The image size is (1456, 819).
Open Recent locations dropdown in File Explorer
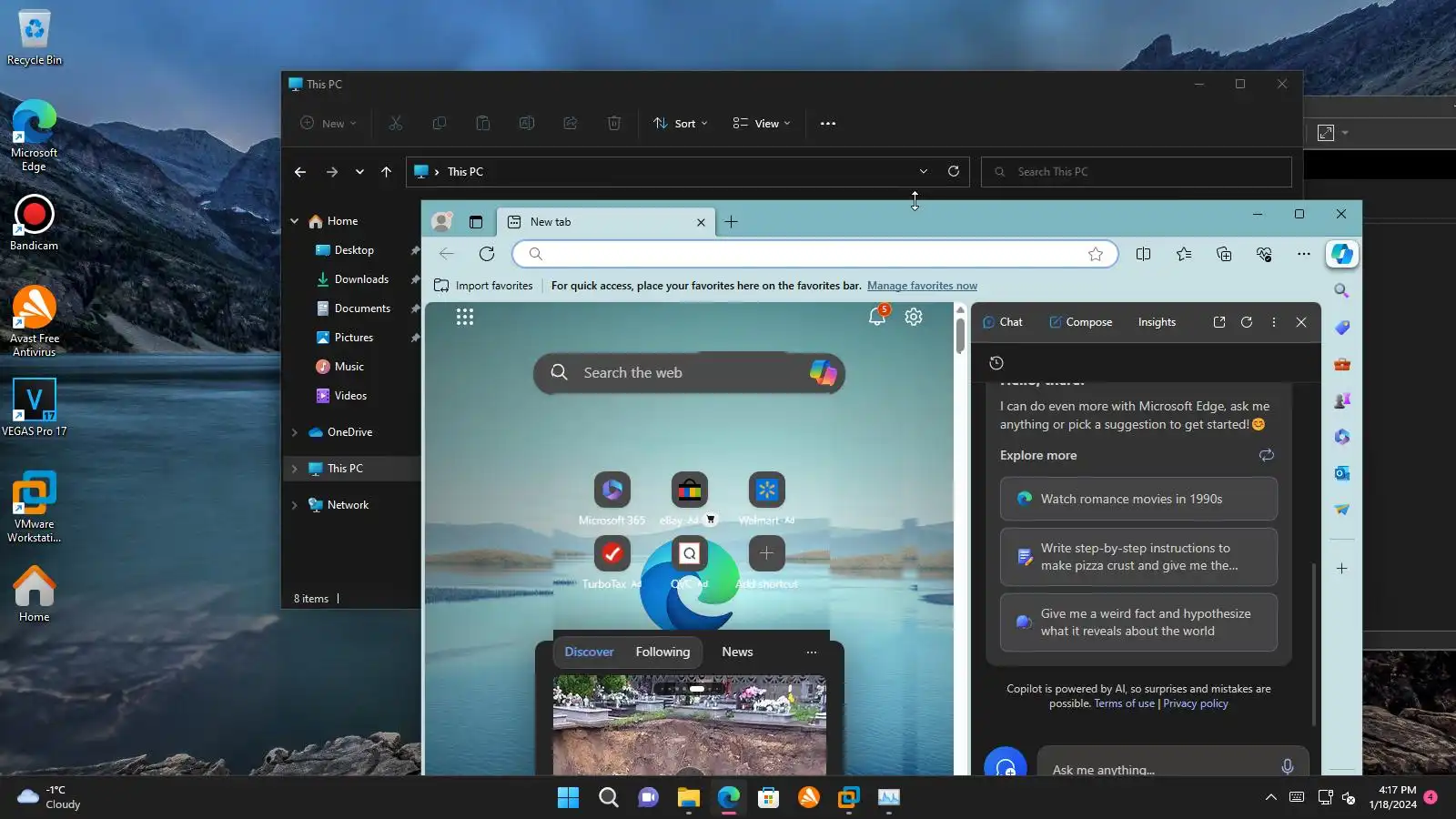pos(359,171)
